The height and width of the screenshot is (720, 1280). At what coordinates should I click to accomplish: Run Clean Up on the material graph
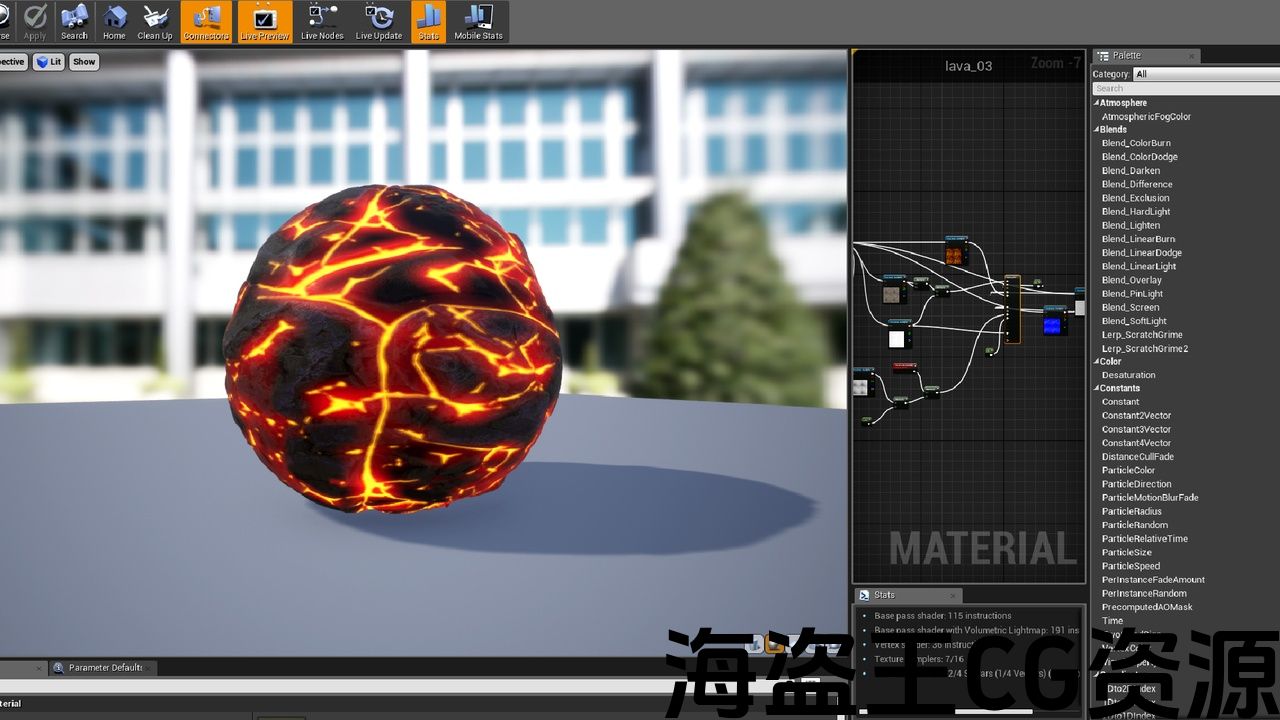155,22
